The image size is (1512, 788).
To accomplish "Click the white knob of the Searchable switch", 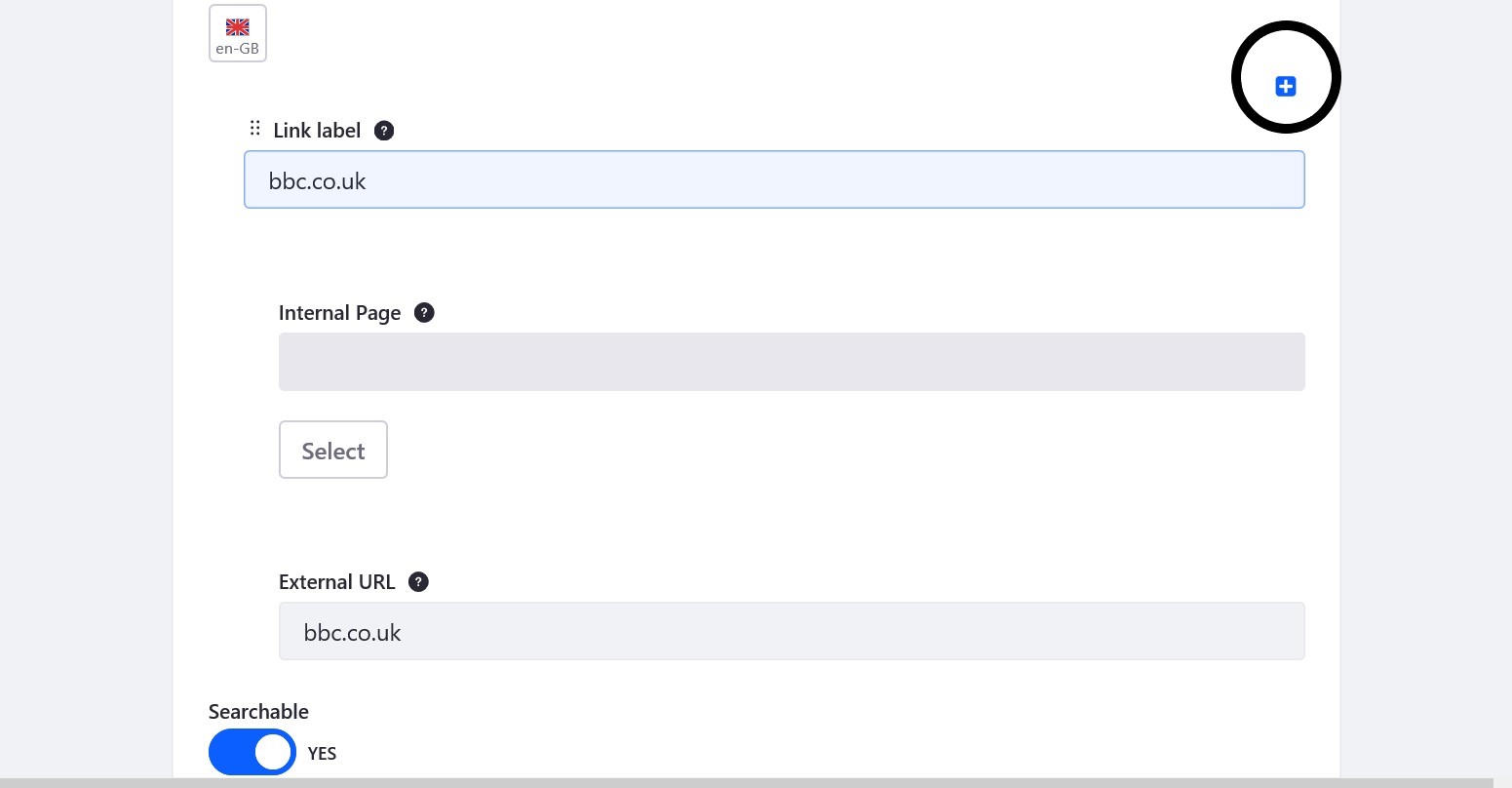I will tap(273, 752).
